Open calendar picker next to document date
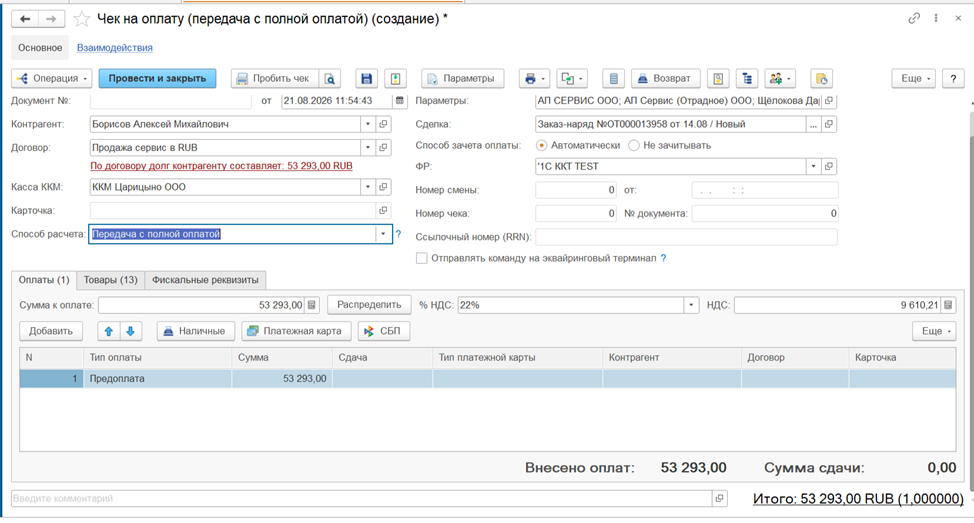This screenshot has width=974, height=523. tap(399, 101)
